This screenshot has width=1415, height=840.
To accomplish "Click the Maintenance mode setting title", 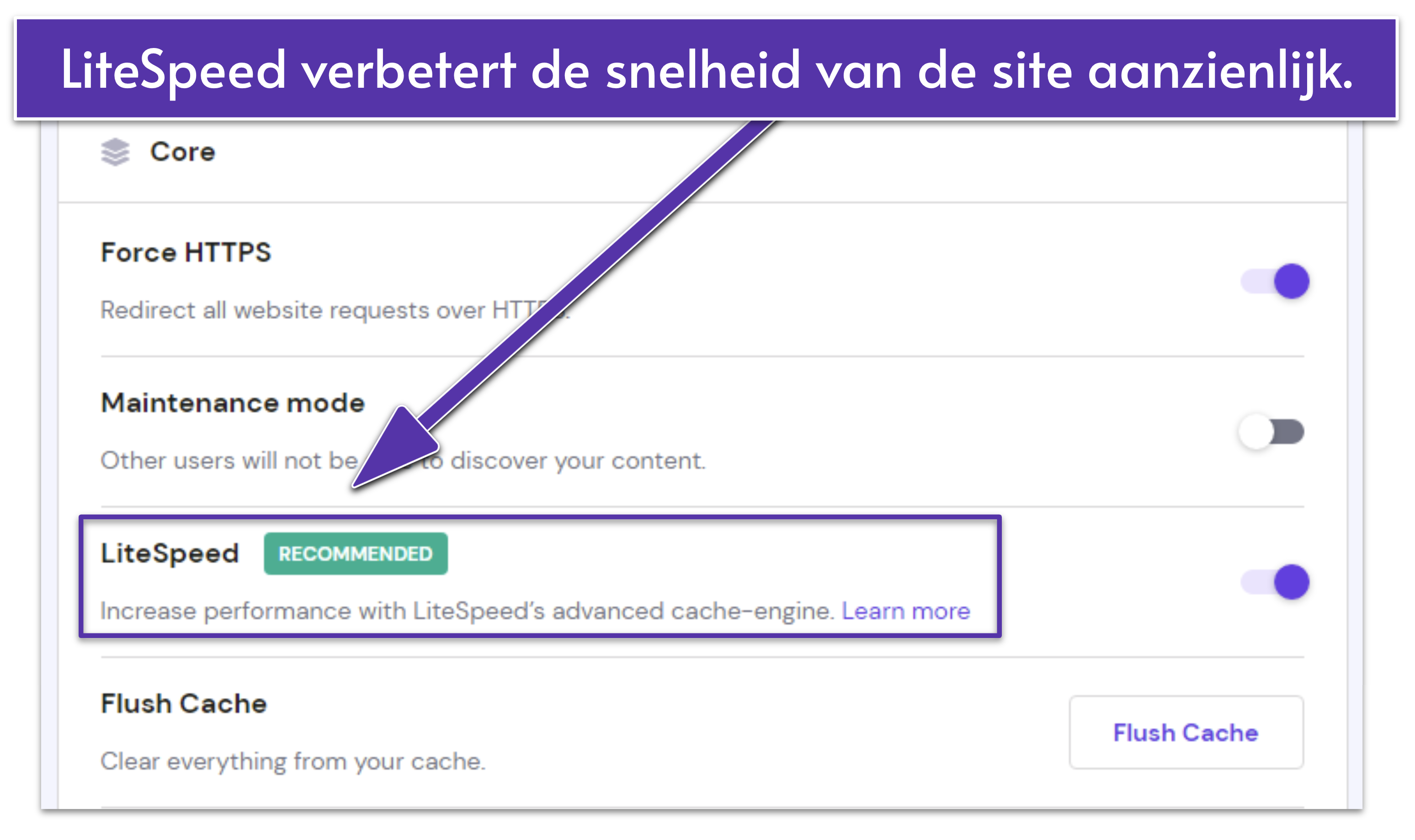I will pos(233,403).
